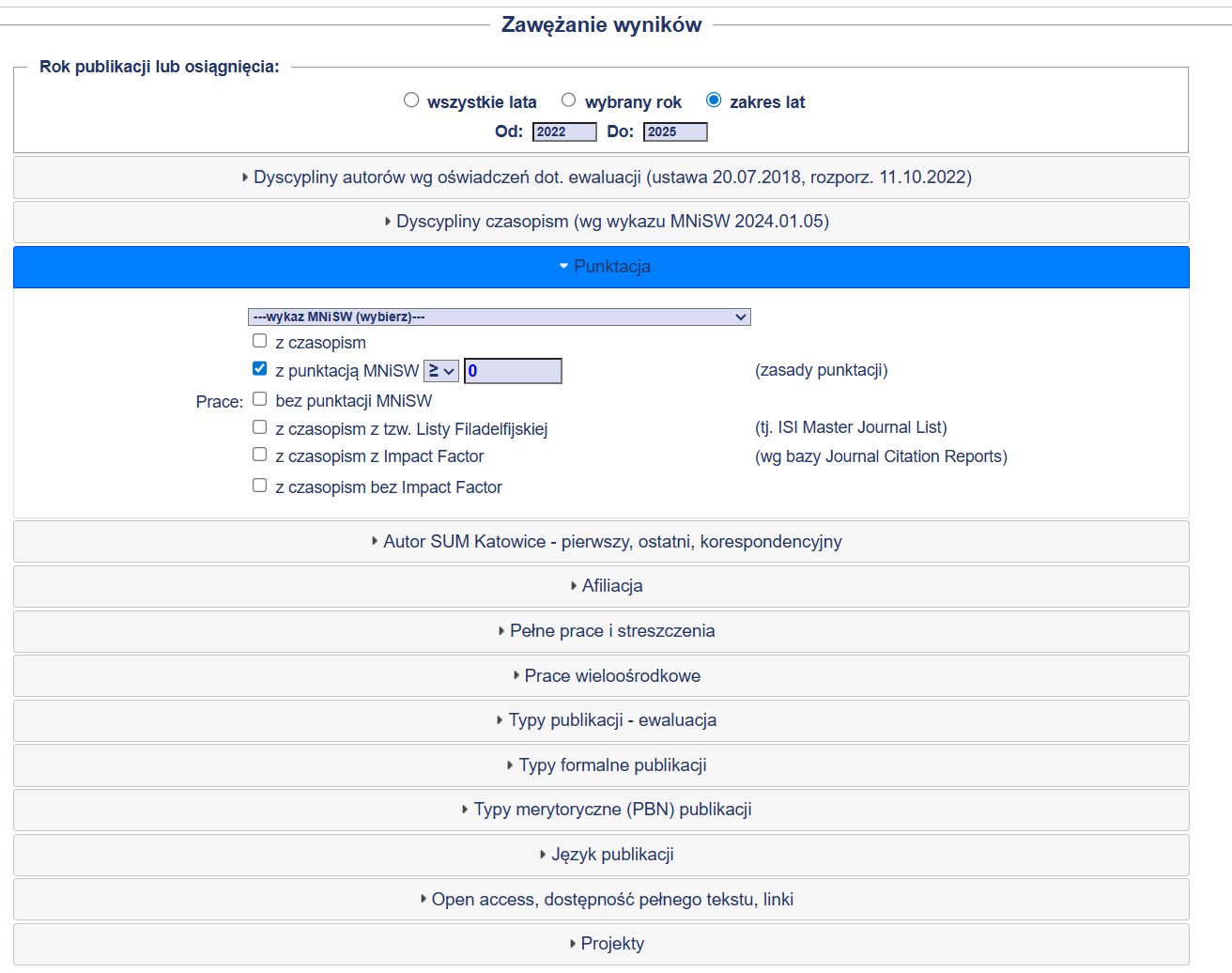Open the ≥ comparison operator dropdown
Image resolution: width=1232 pixels, height=973 pixels.
coord(440,371)
